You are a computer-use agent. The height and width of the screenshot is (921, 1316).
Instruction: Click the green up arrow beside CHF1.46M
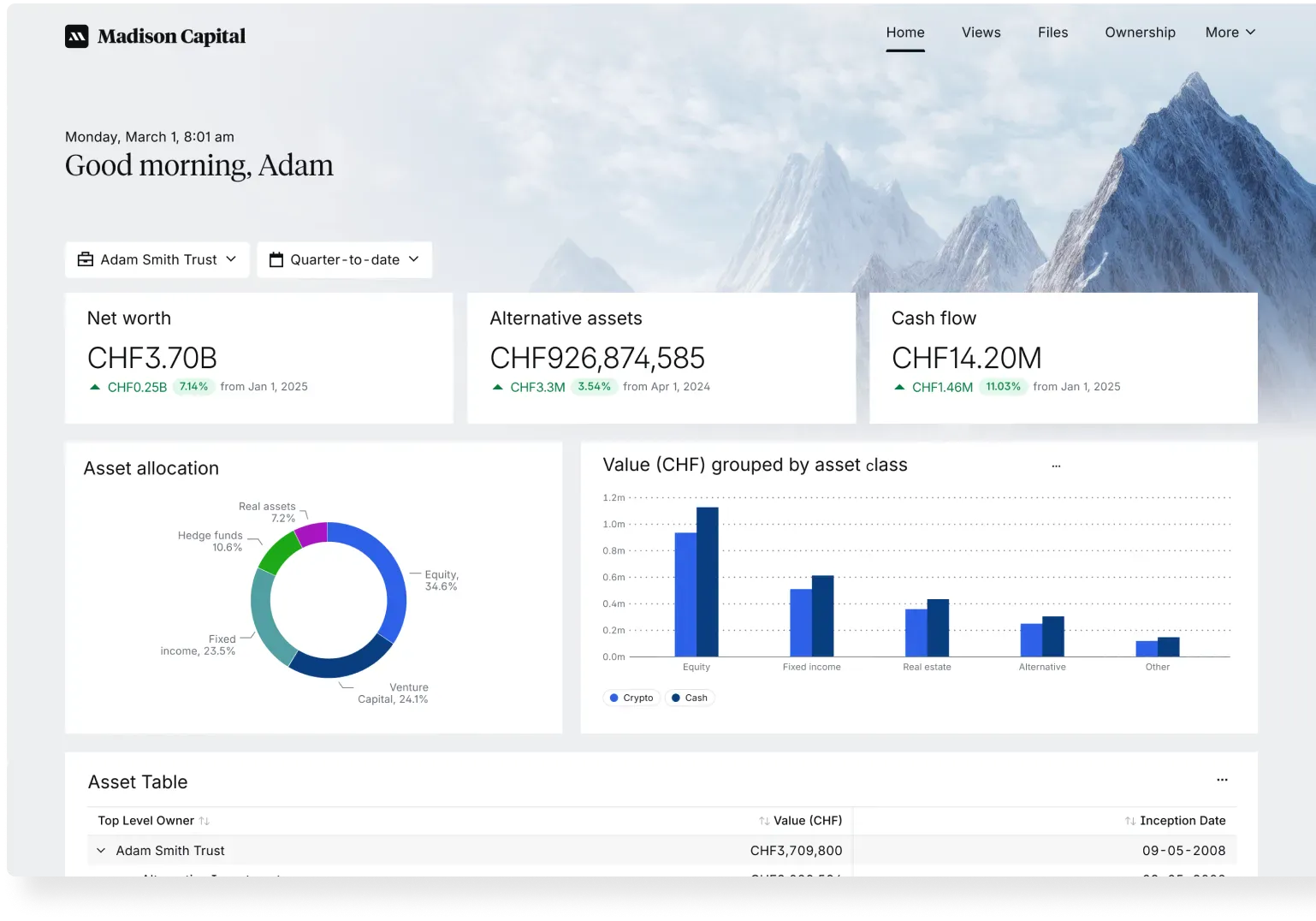pos(899,387)
